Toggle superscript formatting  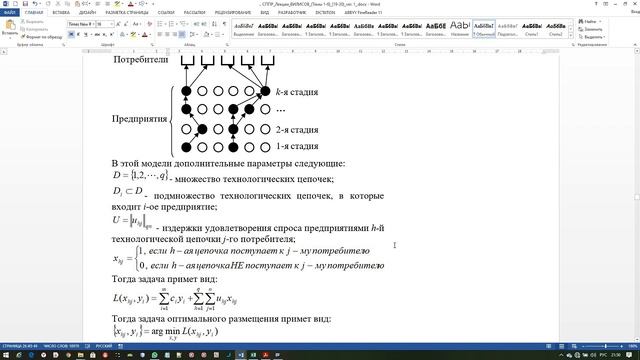[111, 34]
